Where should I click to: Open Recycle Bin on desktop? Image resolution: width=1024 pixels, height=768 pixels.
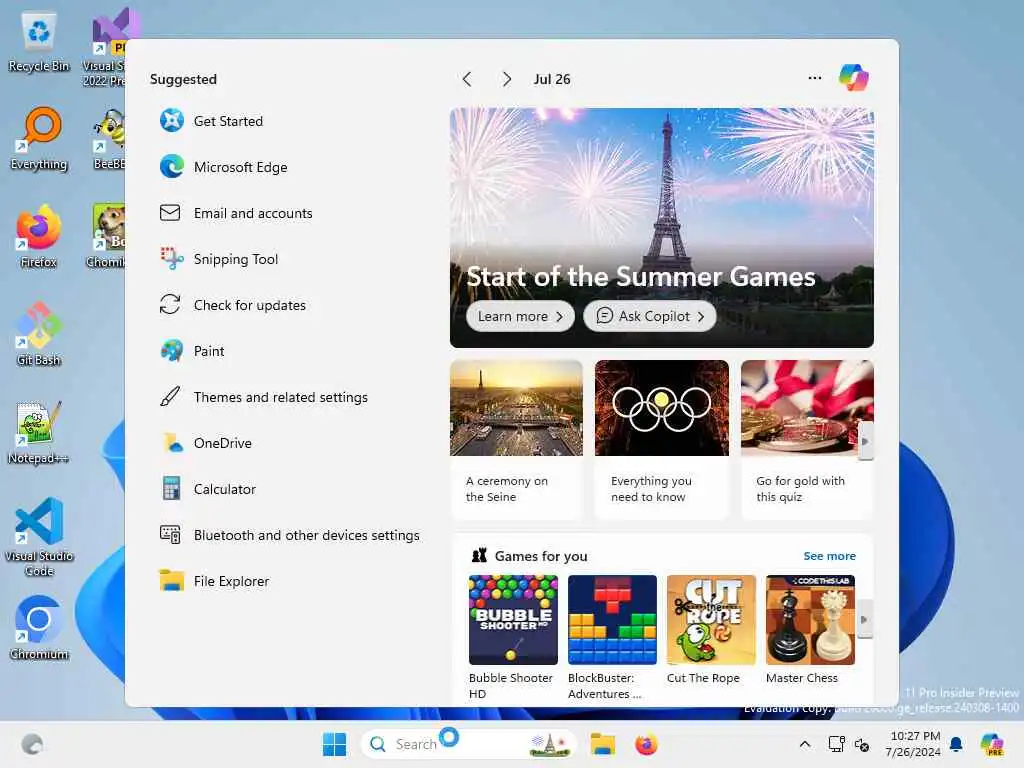pos(39,42)
